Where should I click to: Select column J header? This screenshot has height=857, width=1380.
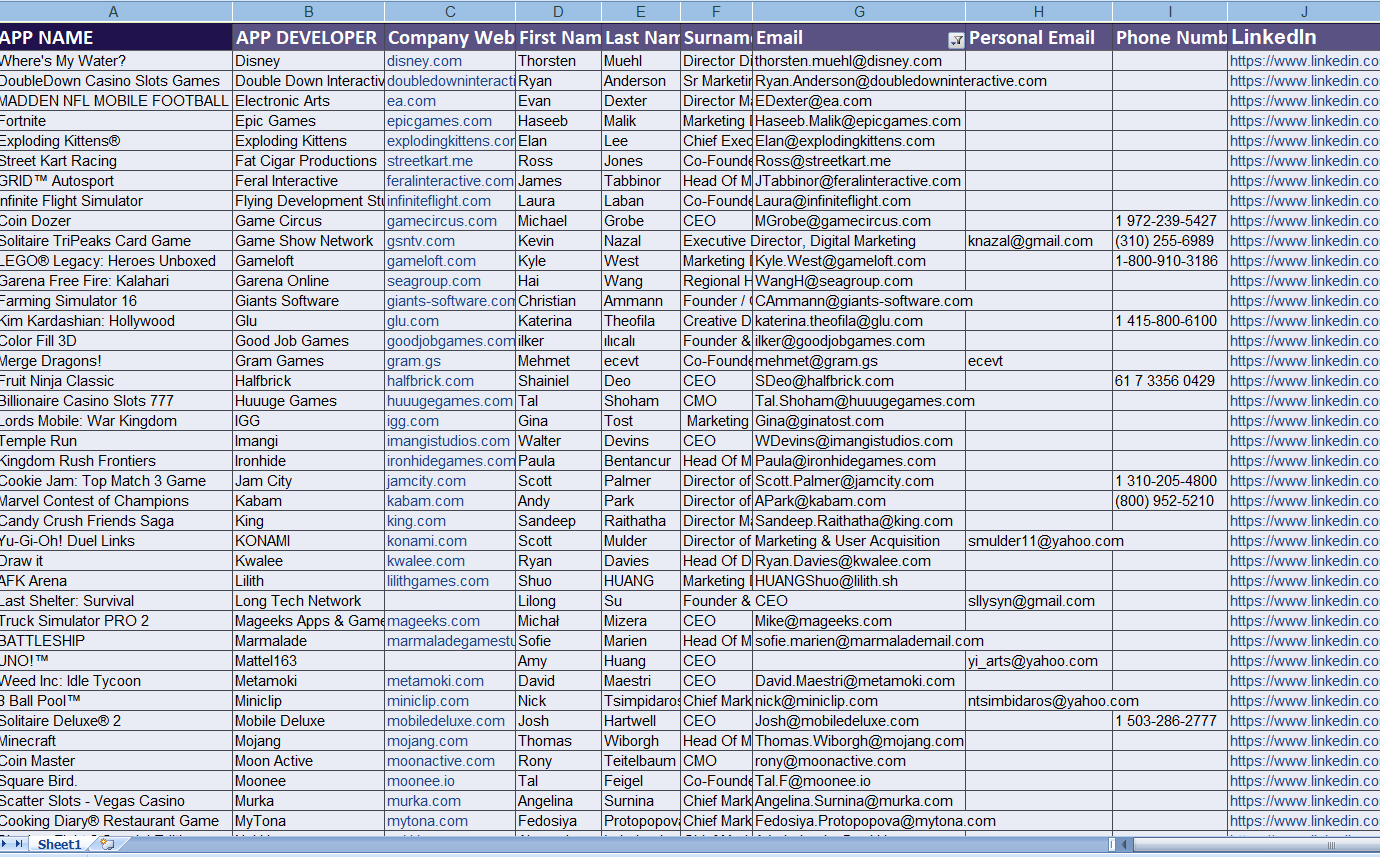coord(1304,12)
